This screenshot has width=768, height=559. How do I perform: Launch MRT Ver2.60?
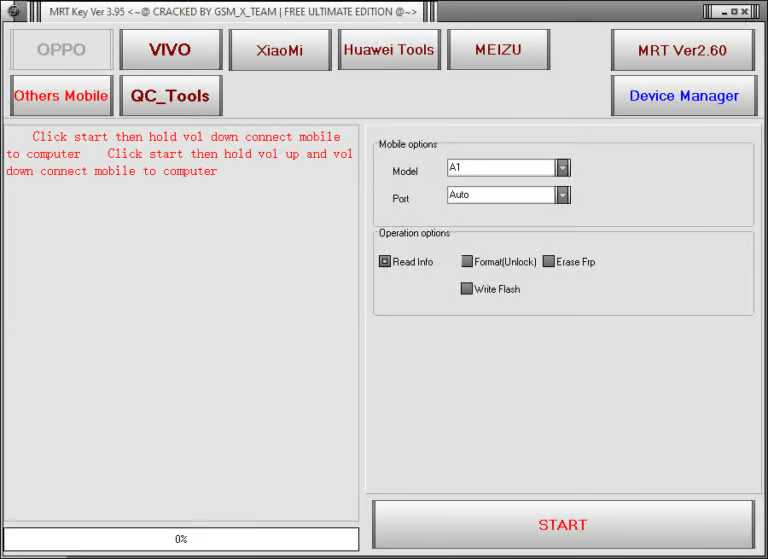pos(682,50)
